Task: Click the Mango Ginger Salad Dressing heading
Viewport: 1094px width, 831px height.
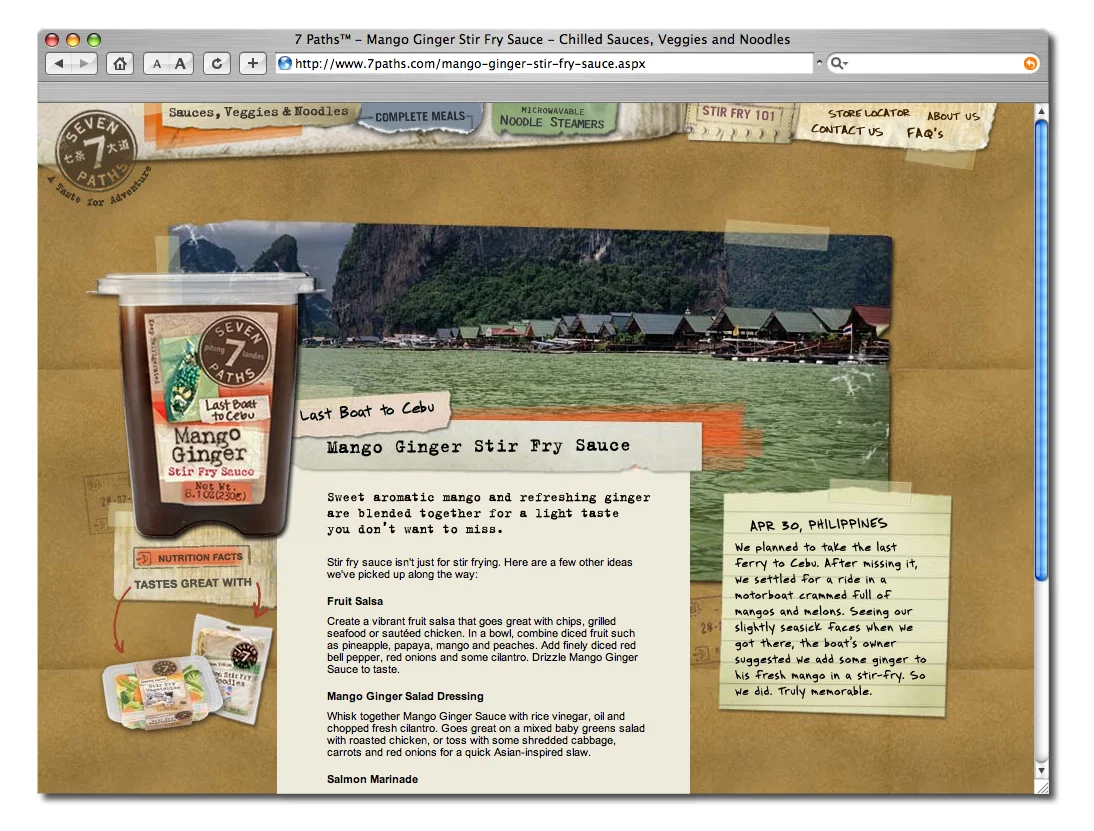Action: 405,696
